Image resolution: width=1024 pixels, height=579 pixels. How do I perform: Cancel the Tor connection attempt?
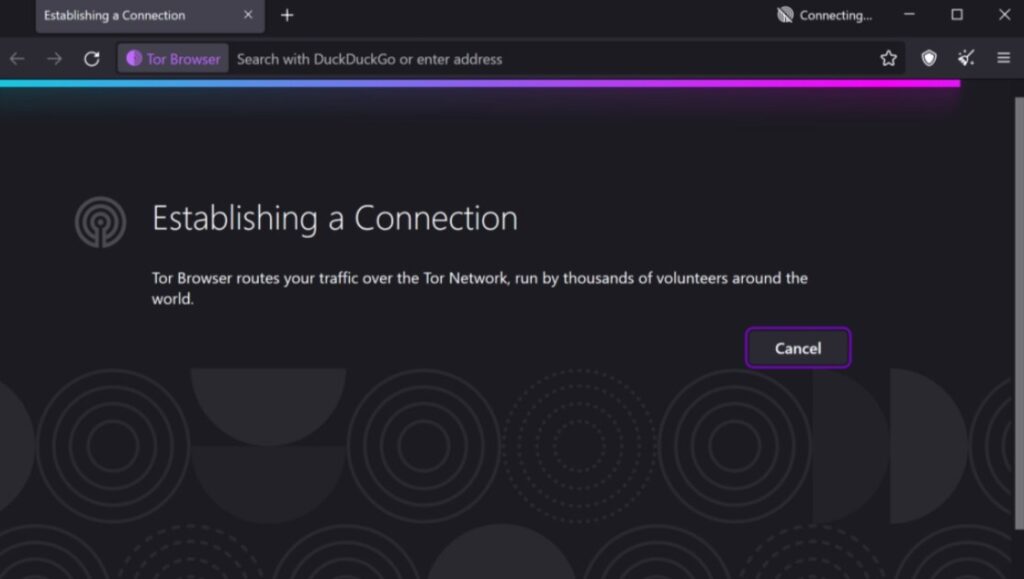pyautogui.click(x=797, y=348)
